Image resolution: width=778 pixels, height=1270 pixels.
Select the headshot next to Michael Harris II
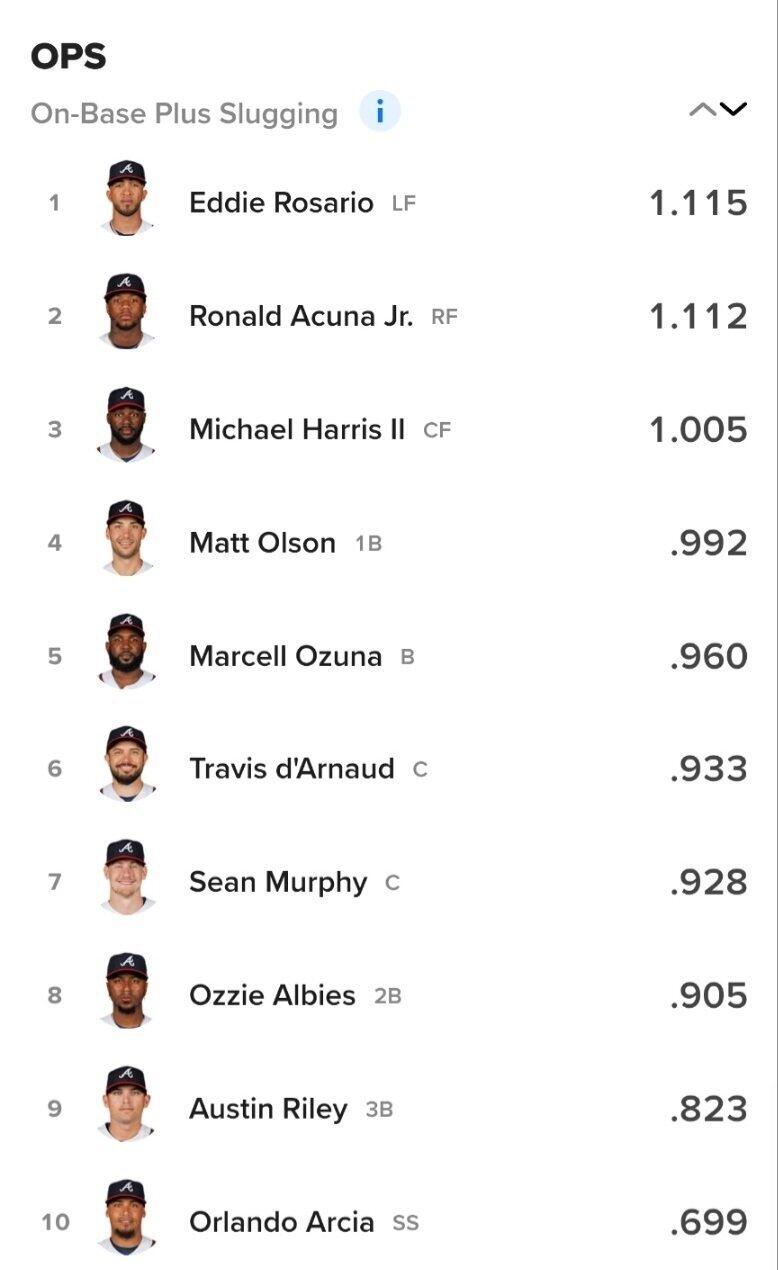pos(127,424)
